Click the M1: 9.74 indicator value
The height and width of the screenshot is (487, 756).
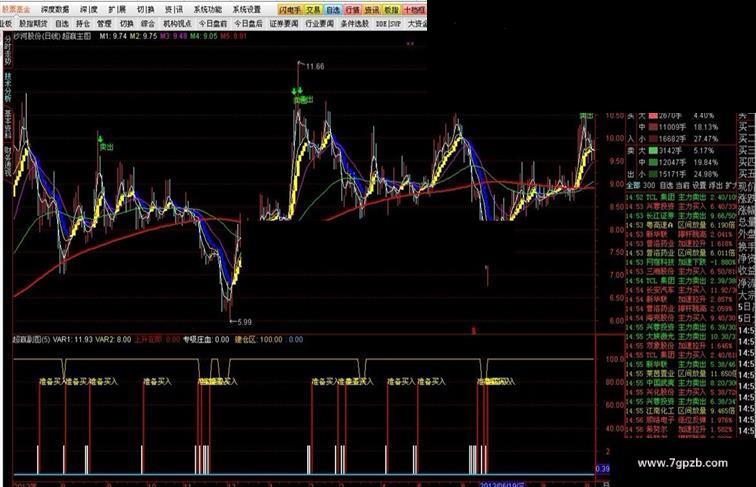click(113, 36)
